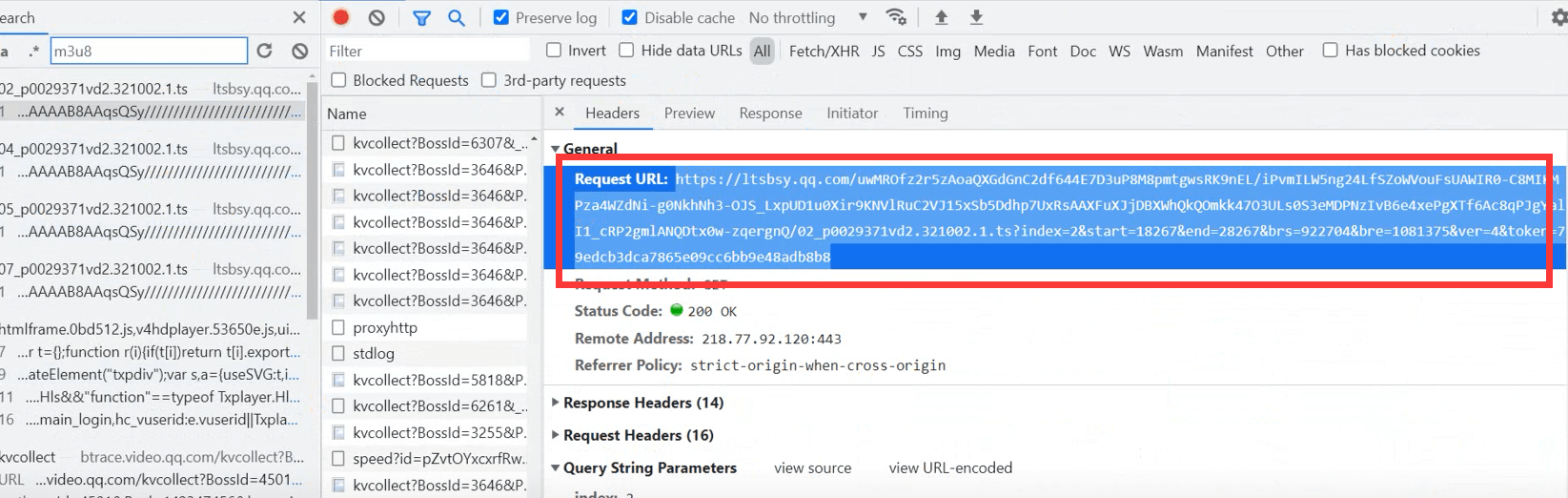Toggle the Disable cache checkbox
The image size is (1568, 498).
pyautogui.click(x=629, y=17)
